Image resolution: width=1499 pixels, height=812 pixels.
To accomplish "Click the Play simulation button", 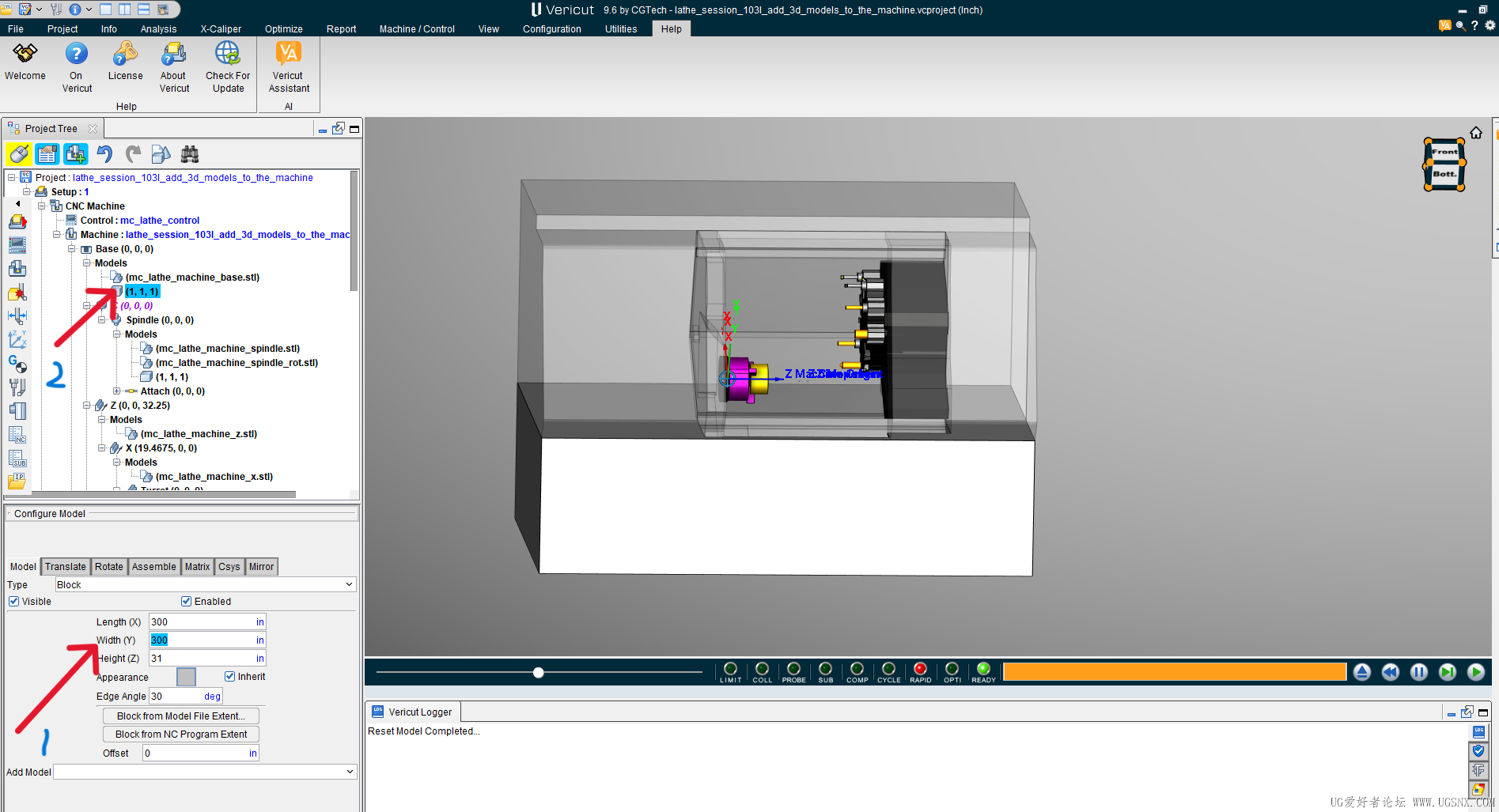I will click(x=1476, y=672).
